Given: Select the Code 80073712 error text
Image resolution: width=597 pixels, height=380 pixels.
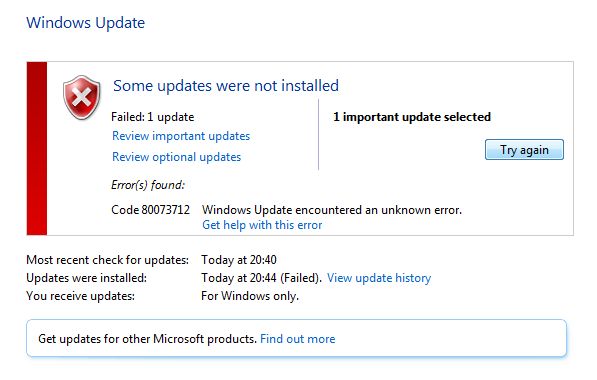Looking at the screenshot, I should pyautogui.click(x=150, y=210).
